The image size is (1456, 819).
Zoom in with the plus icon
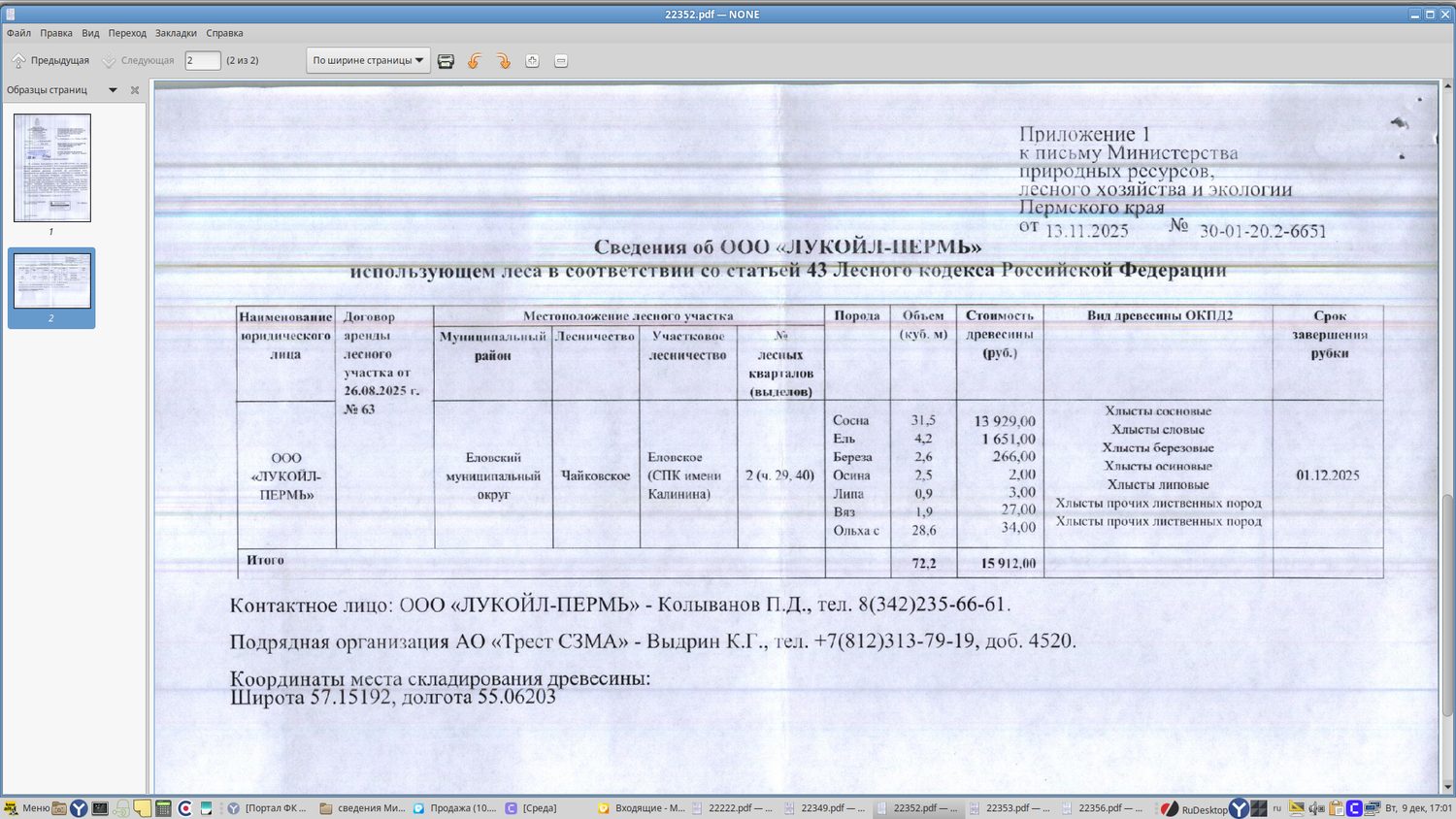point(532,60)
